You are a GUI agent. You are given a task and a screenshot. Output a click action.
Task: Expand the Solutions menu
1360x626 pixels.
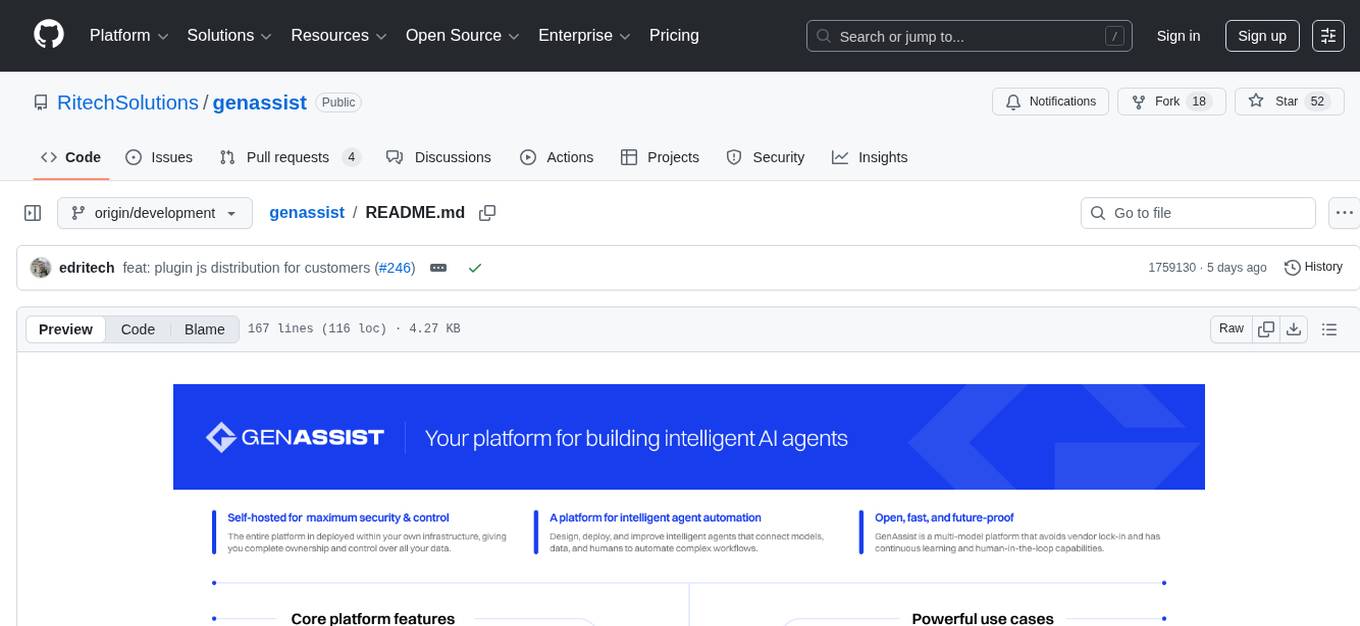(228, 35)
